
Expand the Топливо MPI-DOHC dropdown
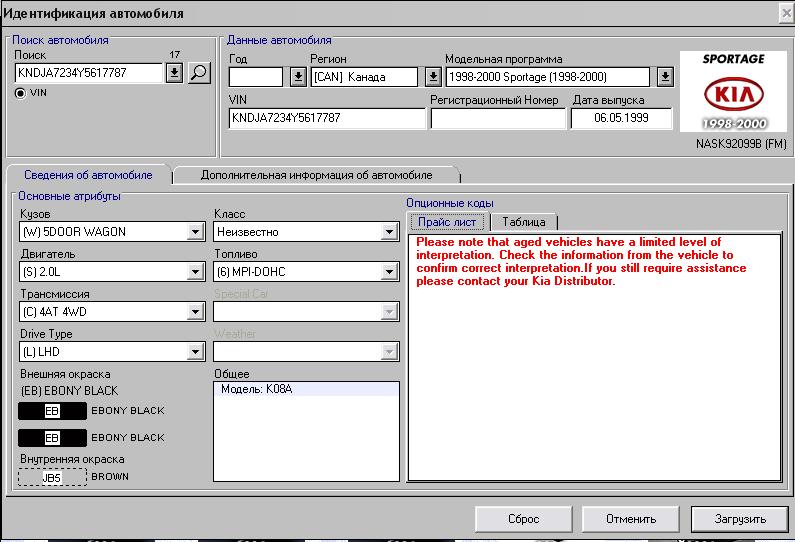(x=390, y=272)
